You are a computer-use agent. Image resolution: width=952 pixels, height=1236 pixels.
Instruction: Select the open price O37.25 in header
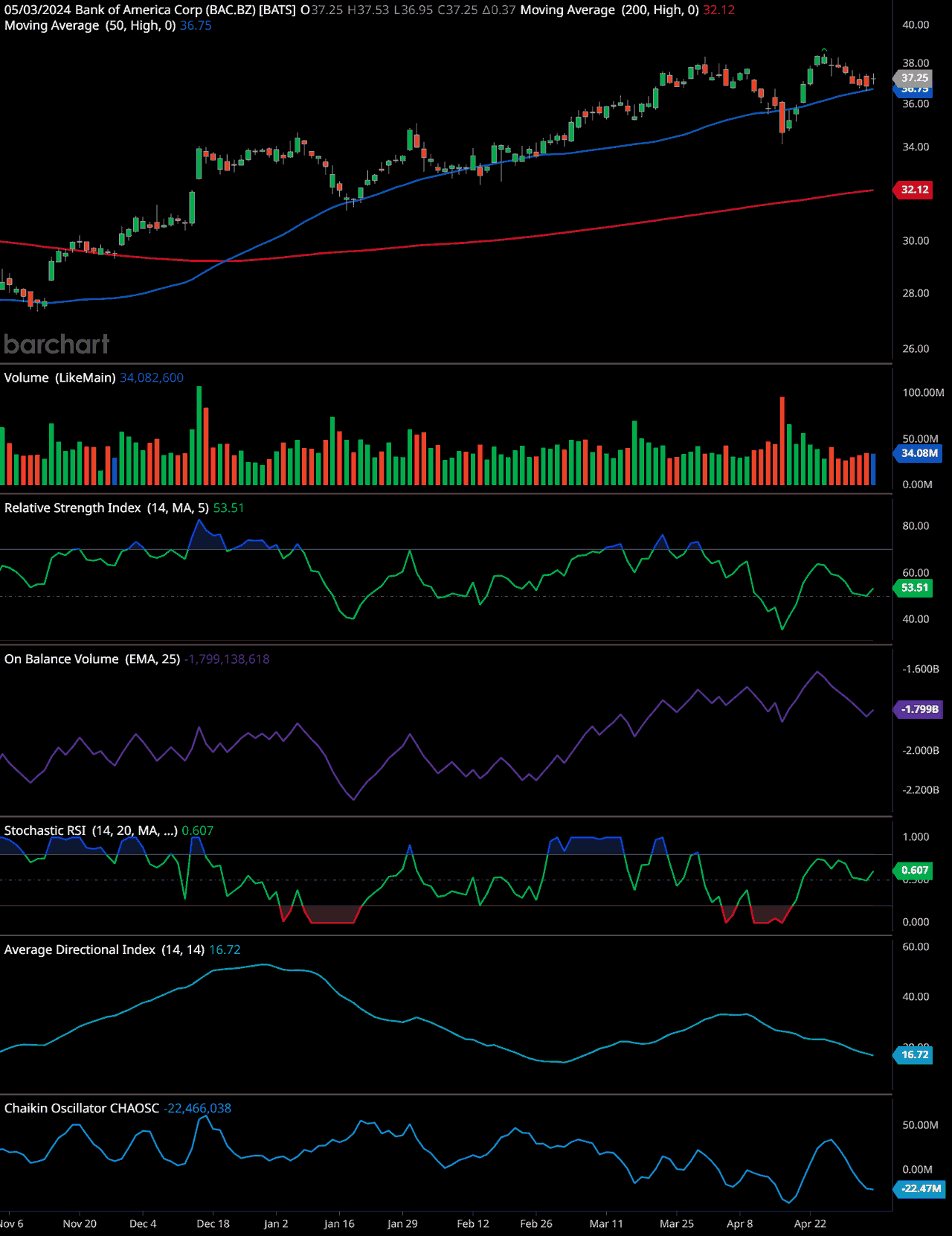[x=321, y=10]
